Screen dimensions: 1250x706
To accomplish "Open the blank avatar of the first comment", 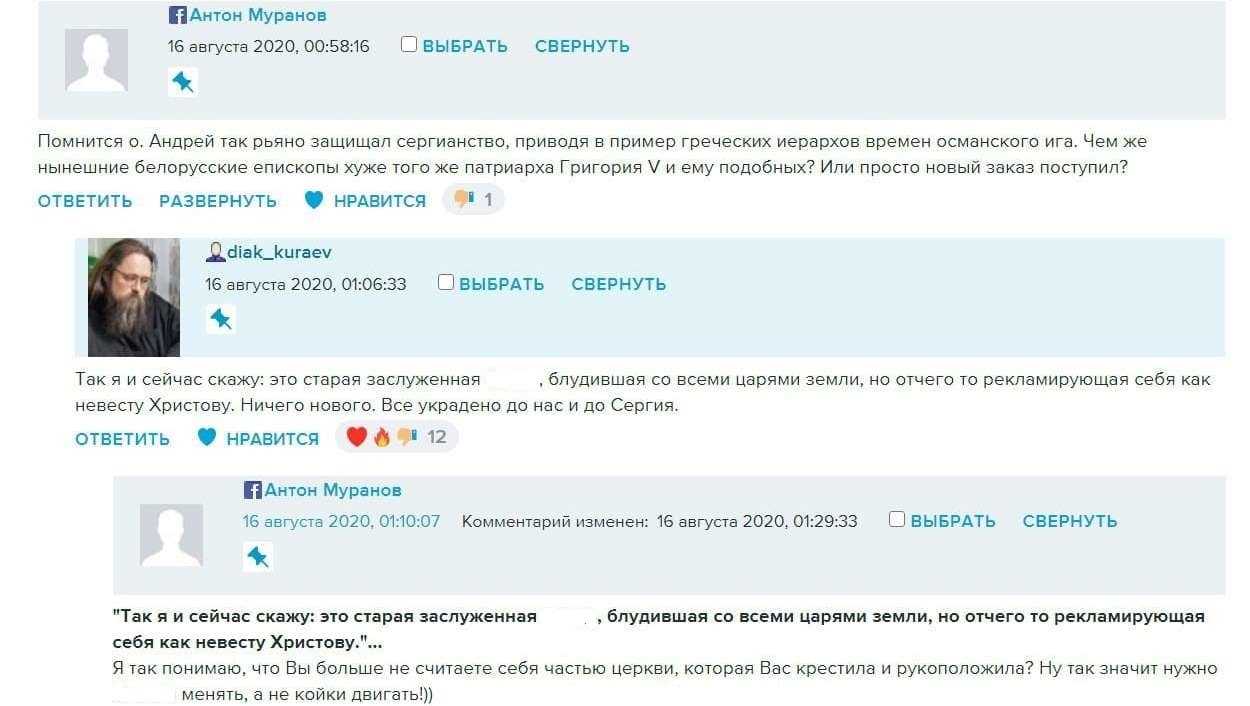I will click(96, 60).
